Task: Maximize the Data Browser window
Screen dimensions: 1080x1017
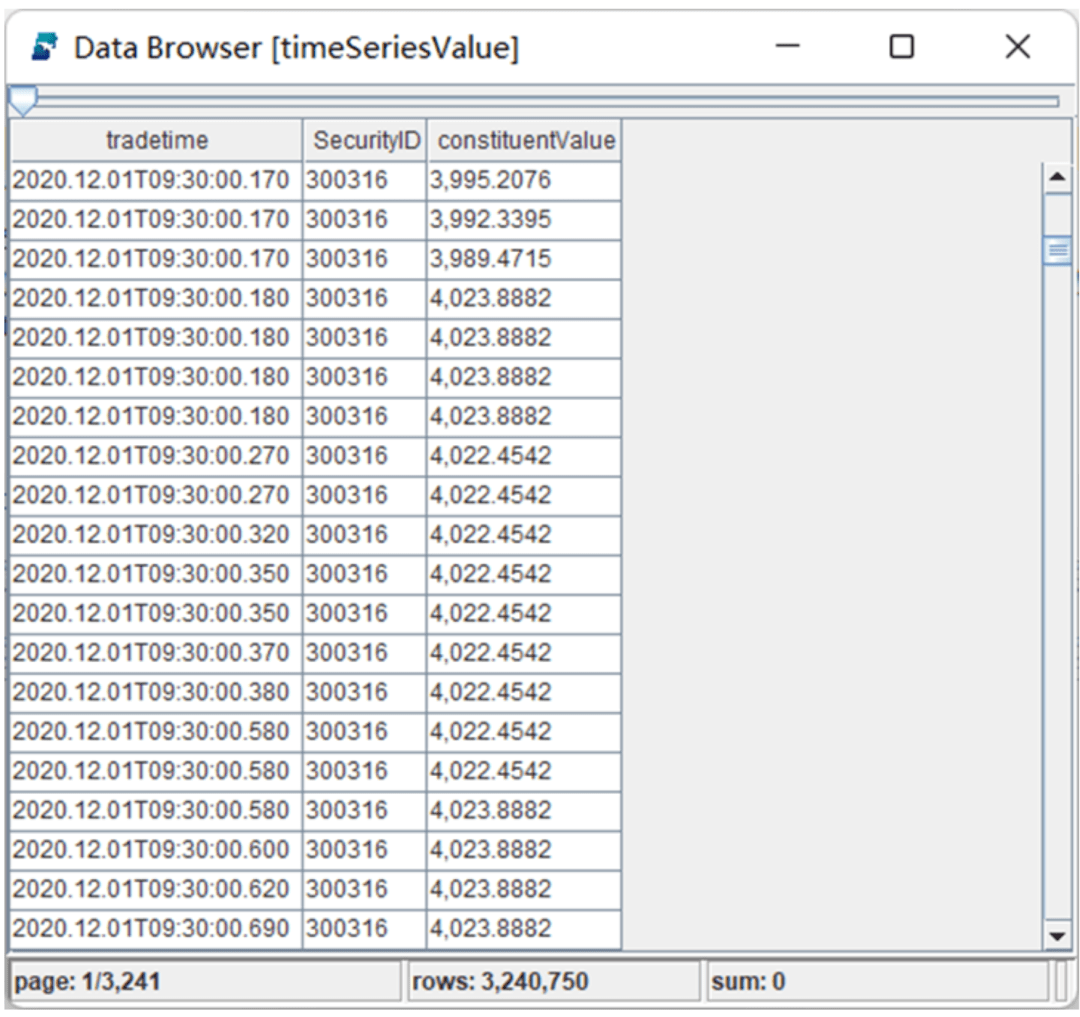Action: [902, 47]
